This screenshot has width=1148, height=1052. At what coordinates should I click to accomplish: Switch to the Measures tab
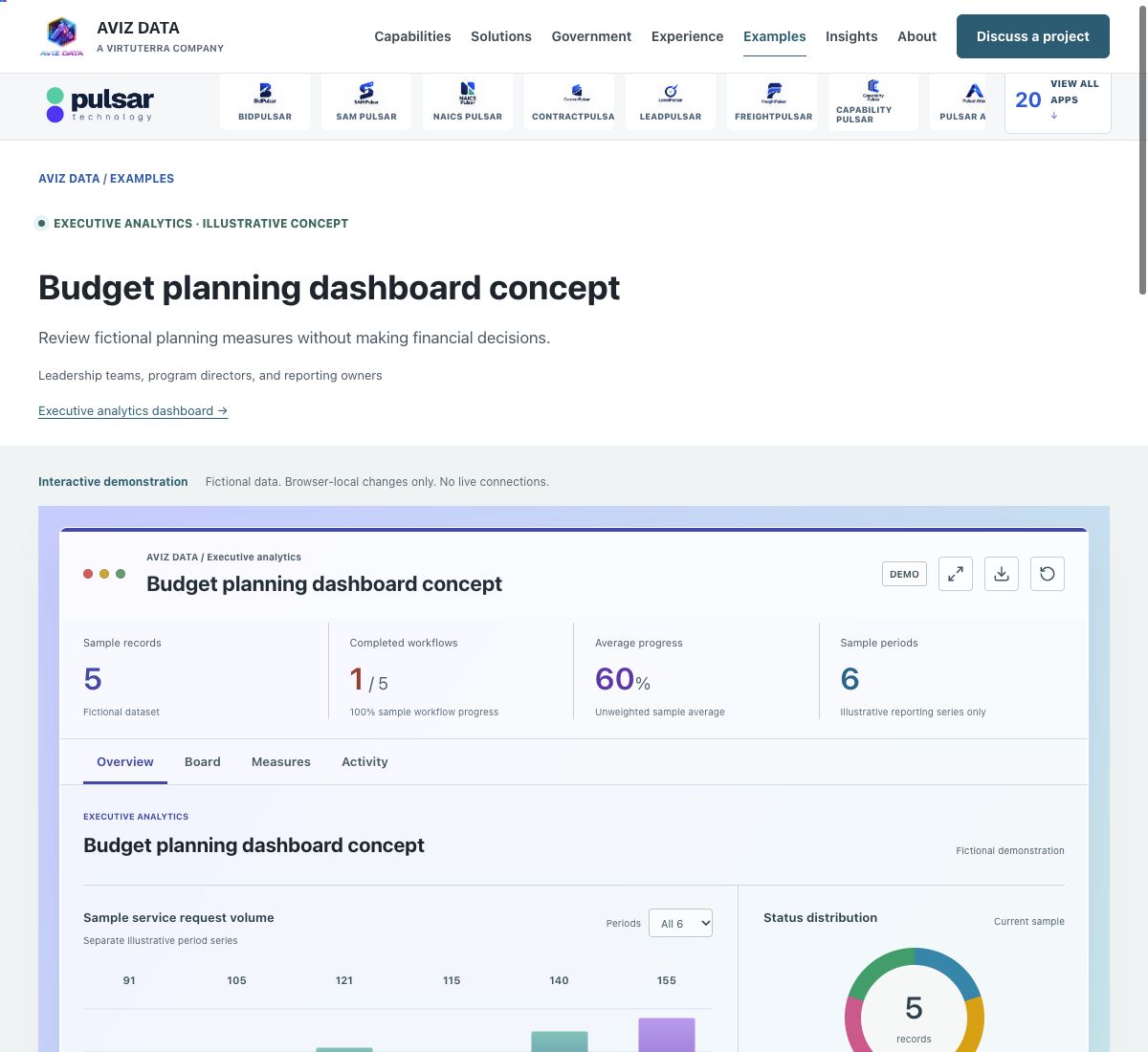(281, 762)
